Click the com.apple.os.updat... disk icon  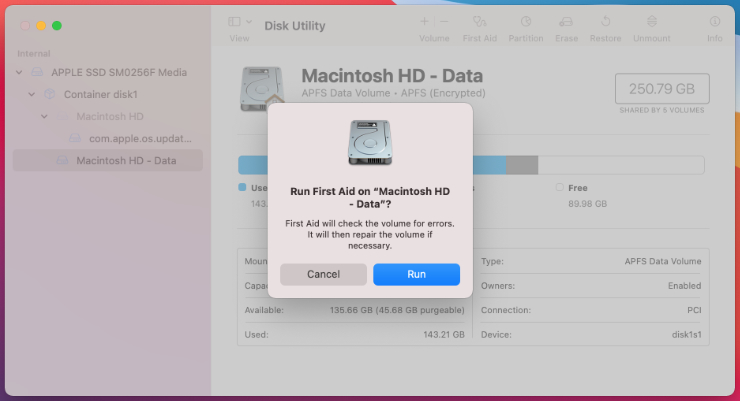(x=75, y=138)
